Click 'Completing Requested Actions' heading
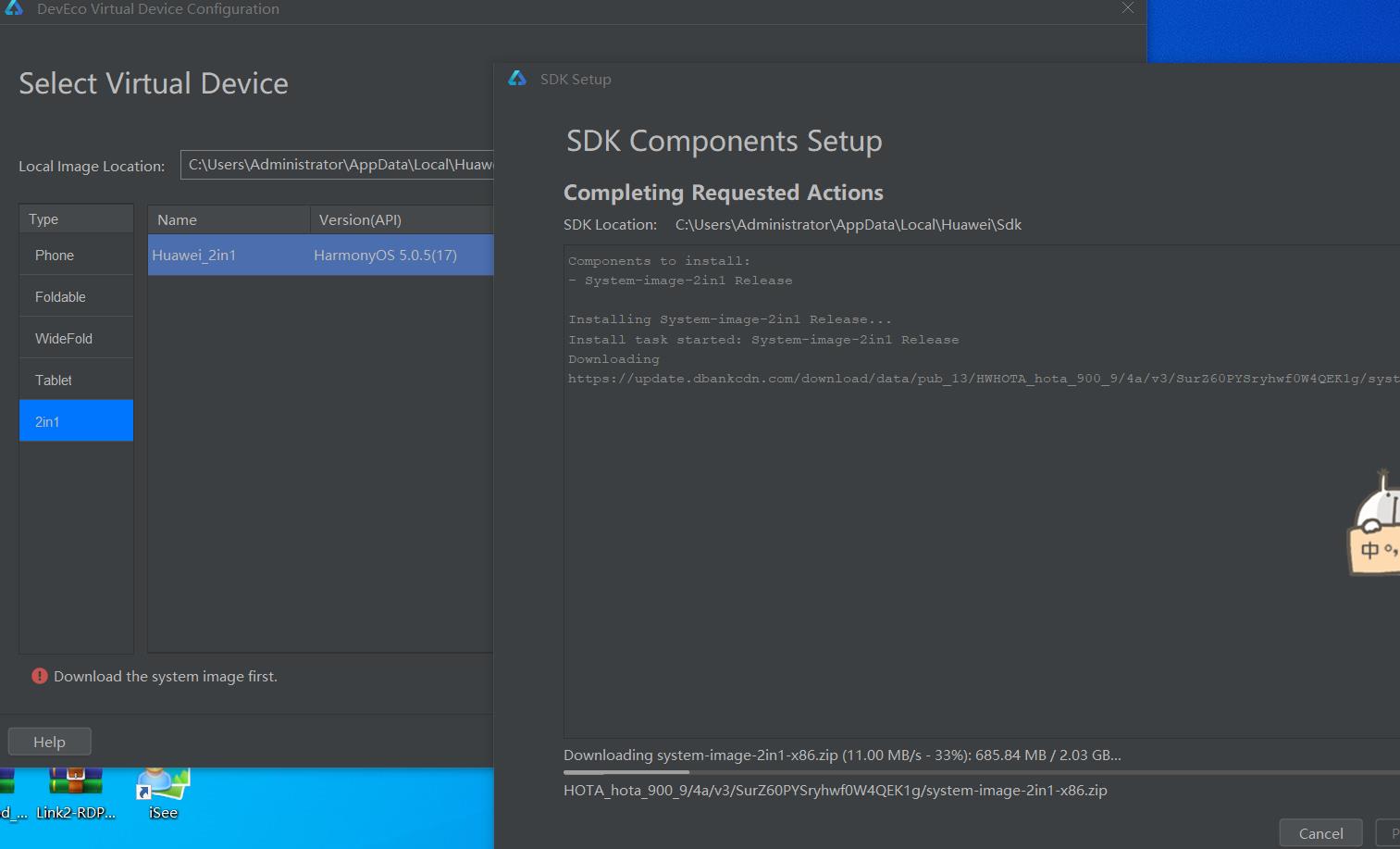1400x849 pixels. pos(724,193)
